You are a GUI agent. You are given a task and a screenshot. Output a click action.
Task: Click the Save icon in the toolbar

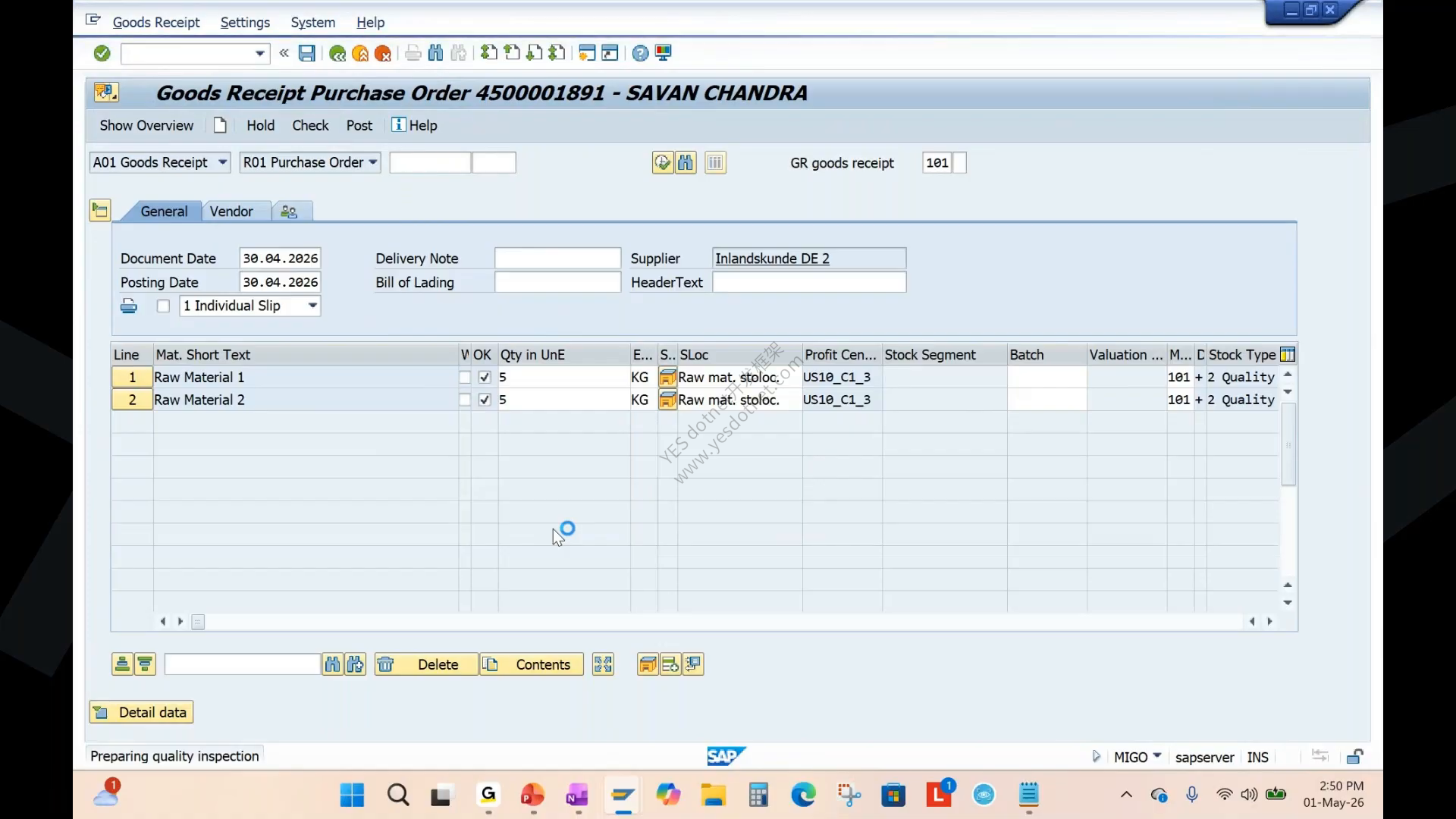(306, 53)
